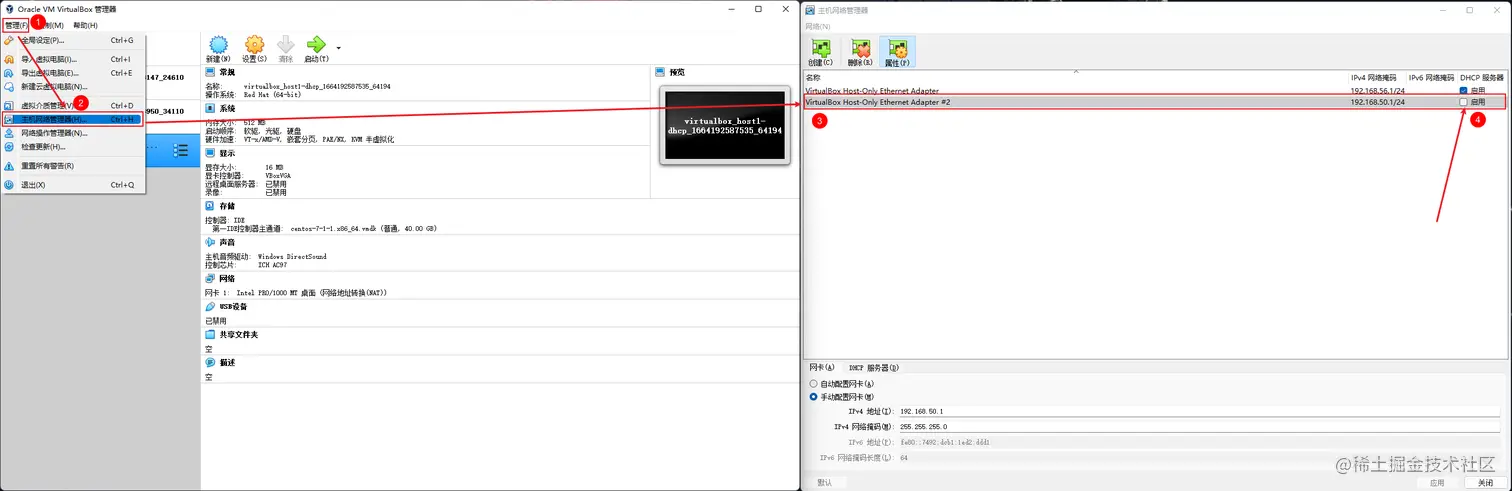
Task: Click the 关闭 close button
Action: [1486, 482]
